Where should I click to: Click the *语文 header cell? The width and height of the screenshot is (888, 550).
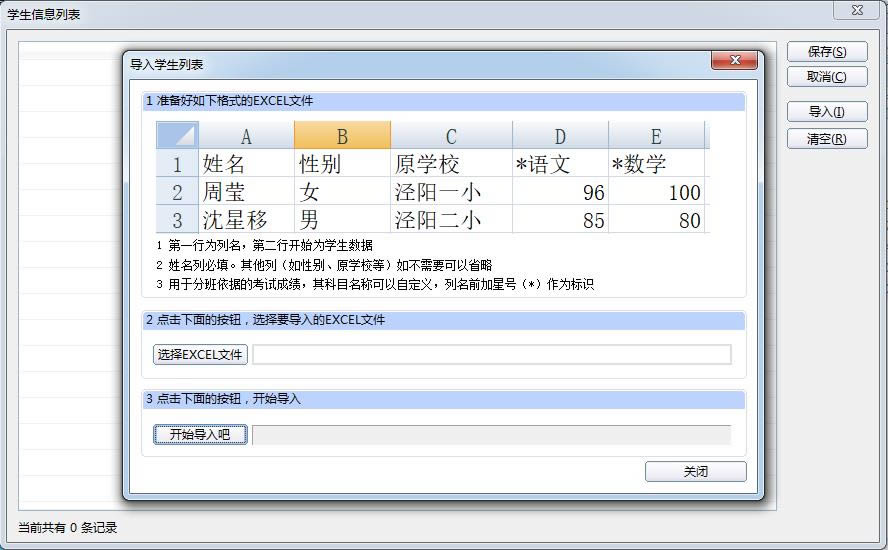point(560,164)
